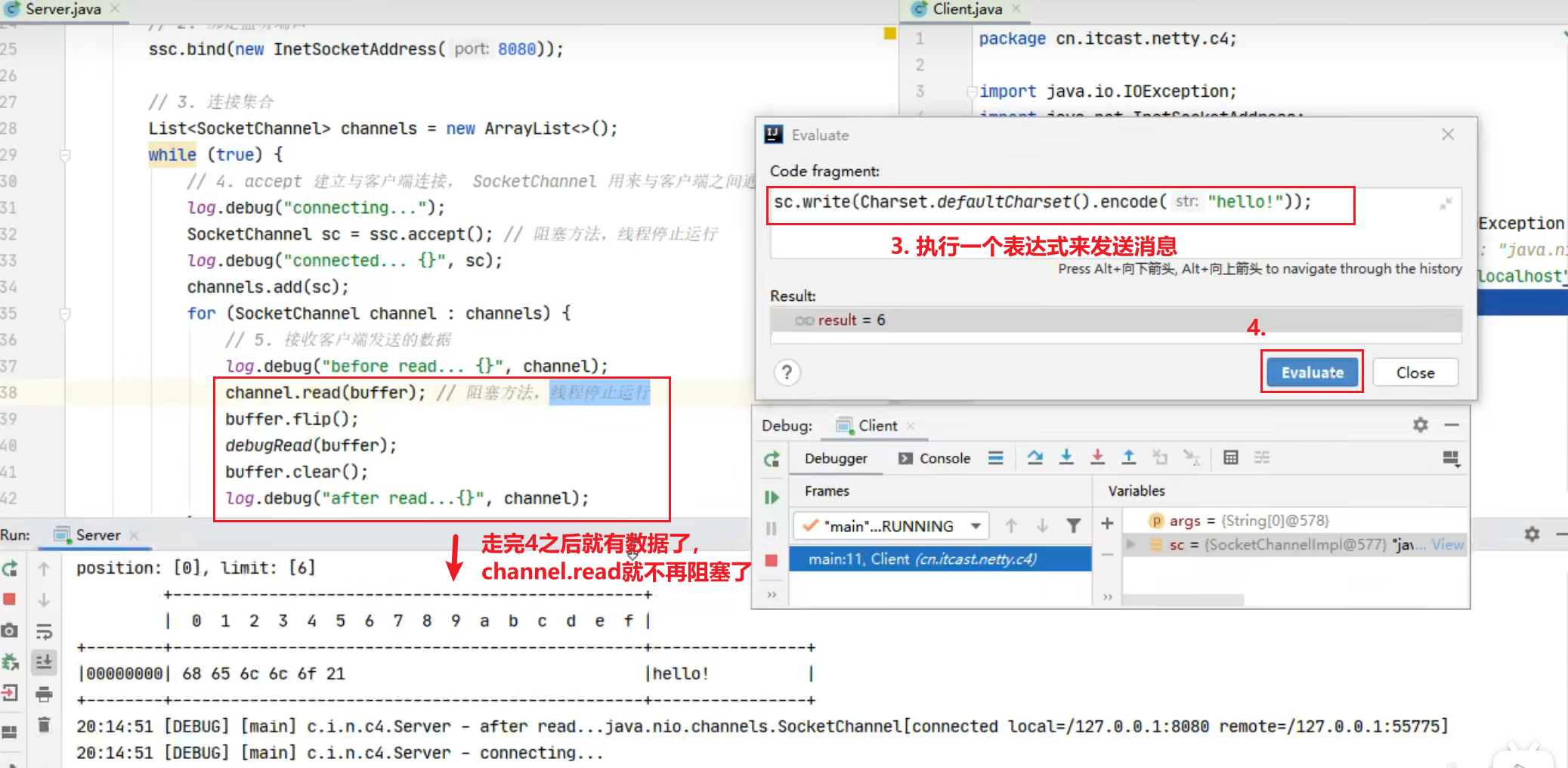Collapse the while loop fold marker
The width and height of the screenshot is (1568, 768).
(65, 155)
